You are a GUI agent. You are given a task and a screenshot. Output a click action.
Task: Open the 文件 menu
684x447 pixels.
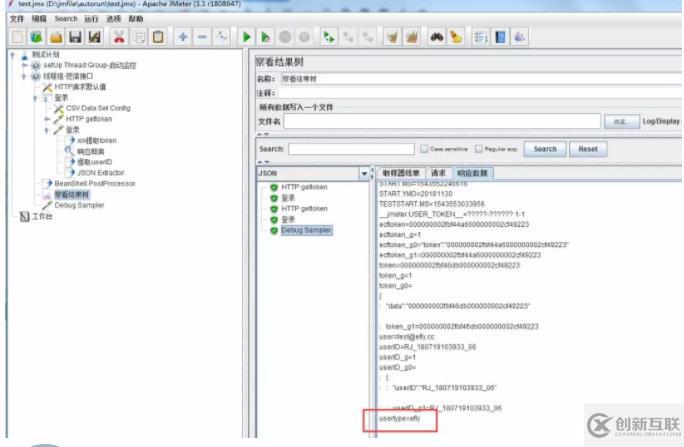(17, 19)
